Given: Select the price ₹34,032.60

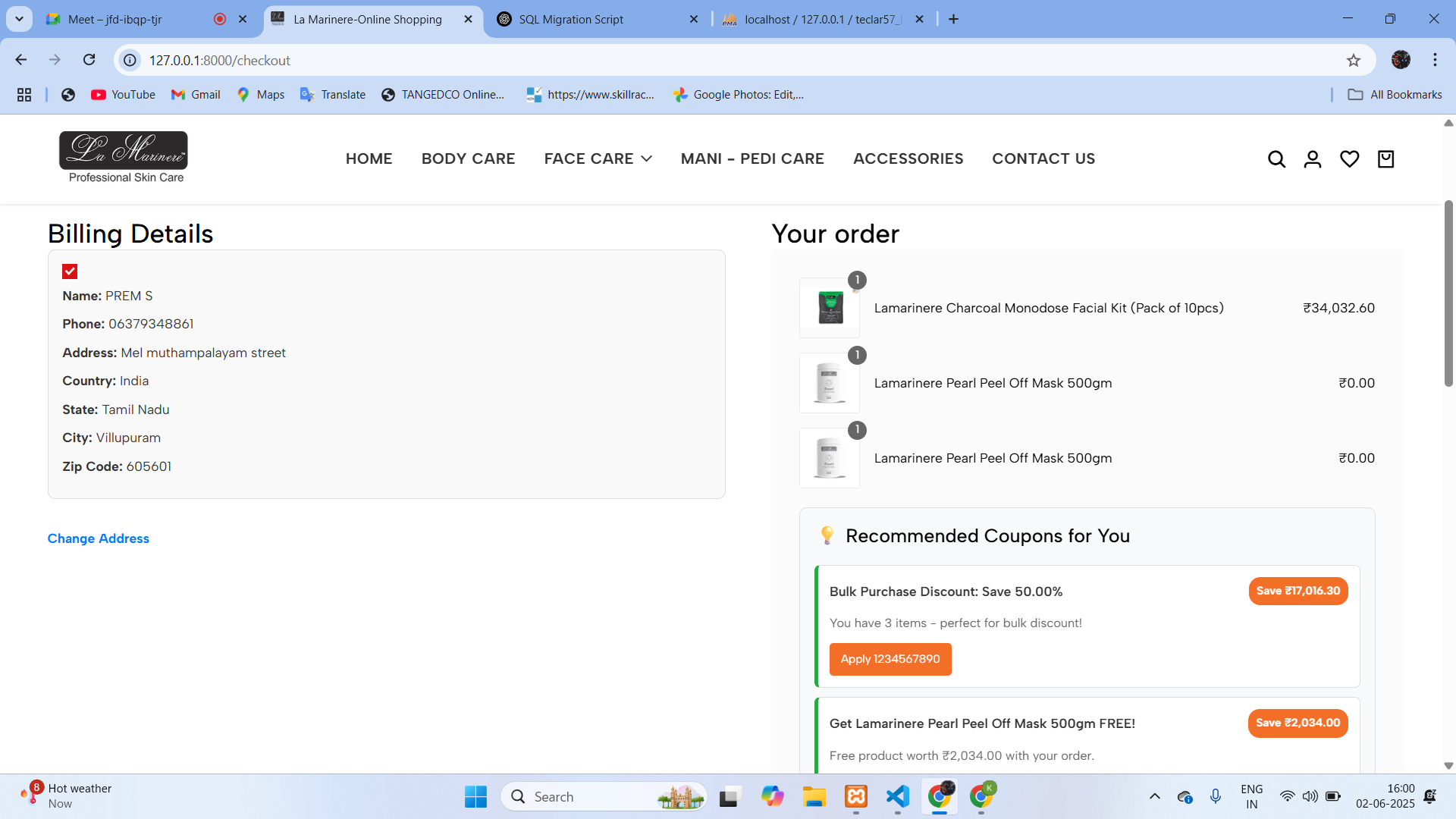Looking at the screenshot, I should tap(1338, 308).
